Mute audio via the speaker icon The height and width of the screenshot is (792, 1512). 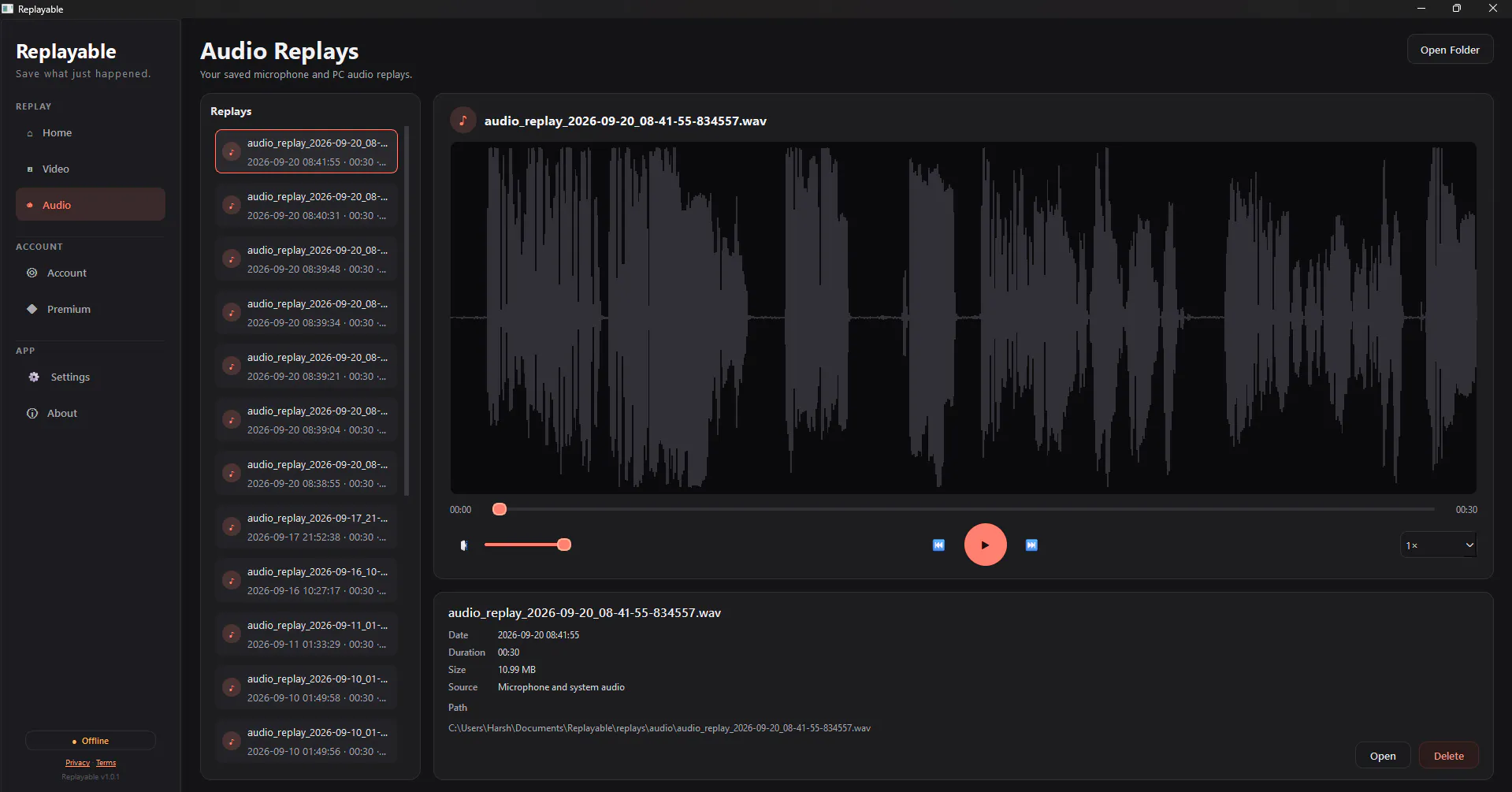464,545
